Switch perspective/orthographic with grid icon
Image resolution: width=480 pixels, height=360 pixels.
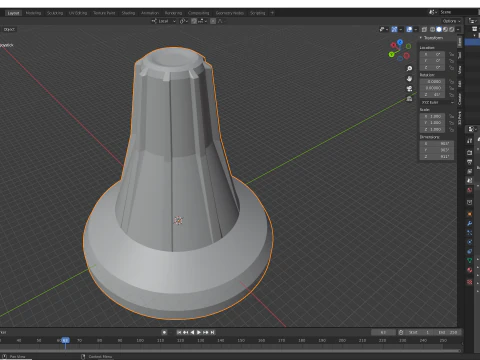(409, 99)
